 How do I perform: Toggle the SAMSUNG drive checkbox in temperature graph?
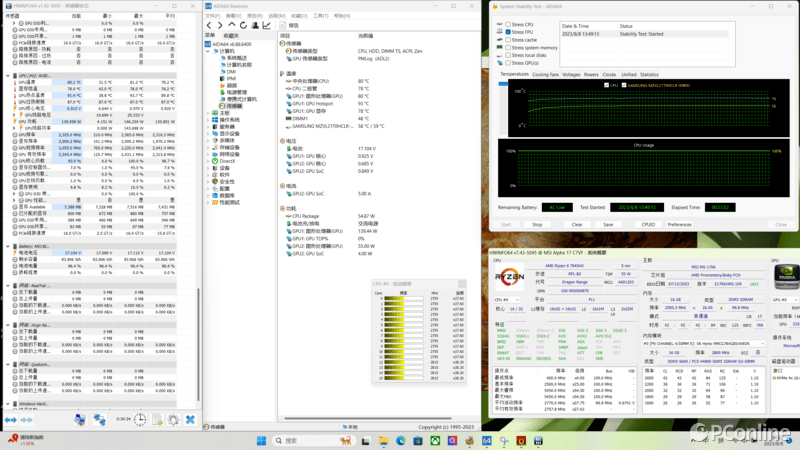[624, 85]
